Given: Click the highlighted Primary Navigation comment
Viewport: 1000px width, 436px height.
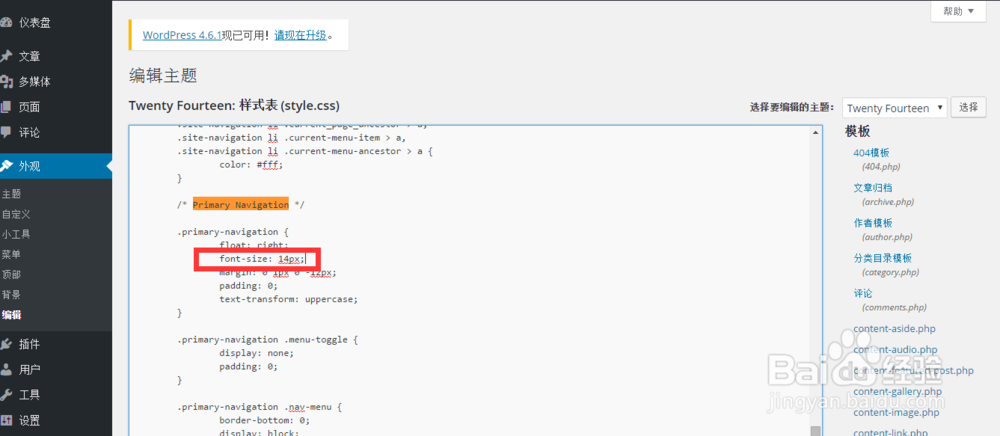Looking at the screenshot, I should [x=240, y=205].
